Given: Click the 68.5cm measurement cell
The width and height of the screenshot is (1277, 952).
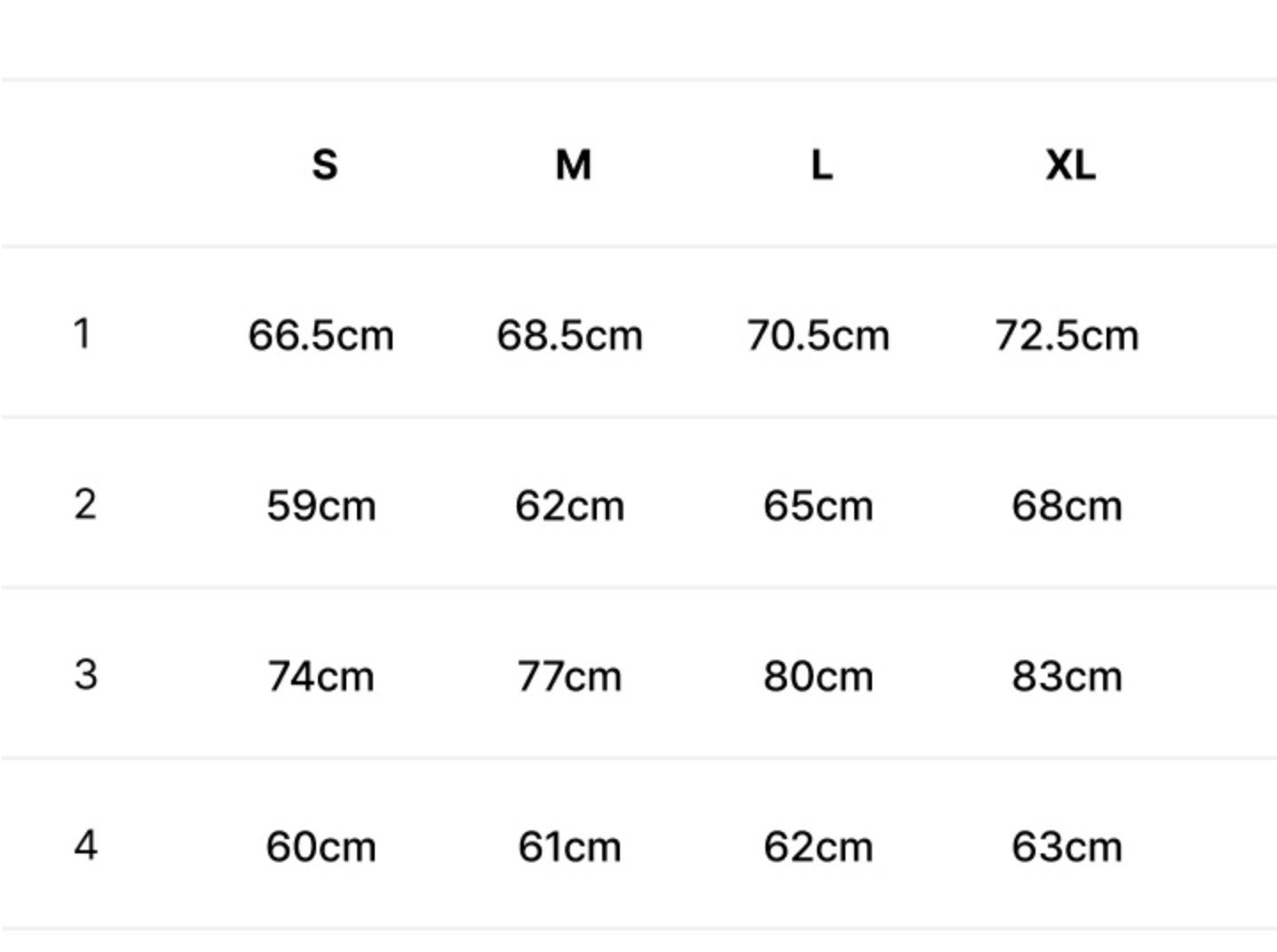Looking at the screenshot, I should click(569, 336).
